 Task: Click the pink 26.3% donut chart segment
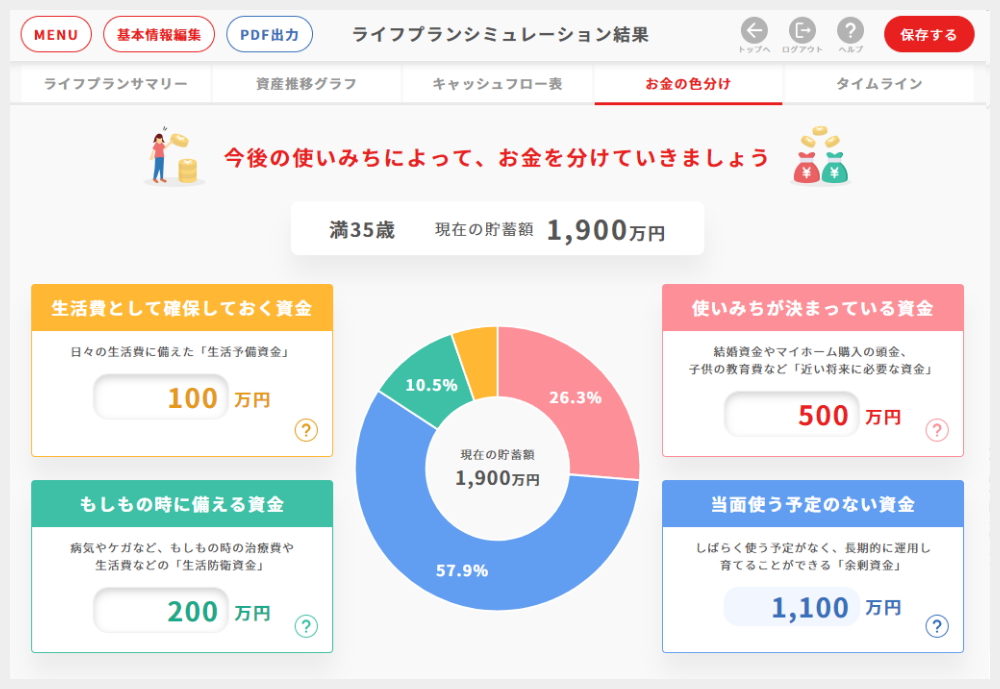click(580, 400)
